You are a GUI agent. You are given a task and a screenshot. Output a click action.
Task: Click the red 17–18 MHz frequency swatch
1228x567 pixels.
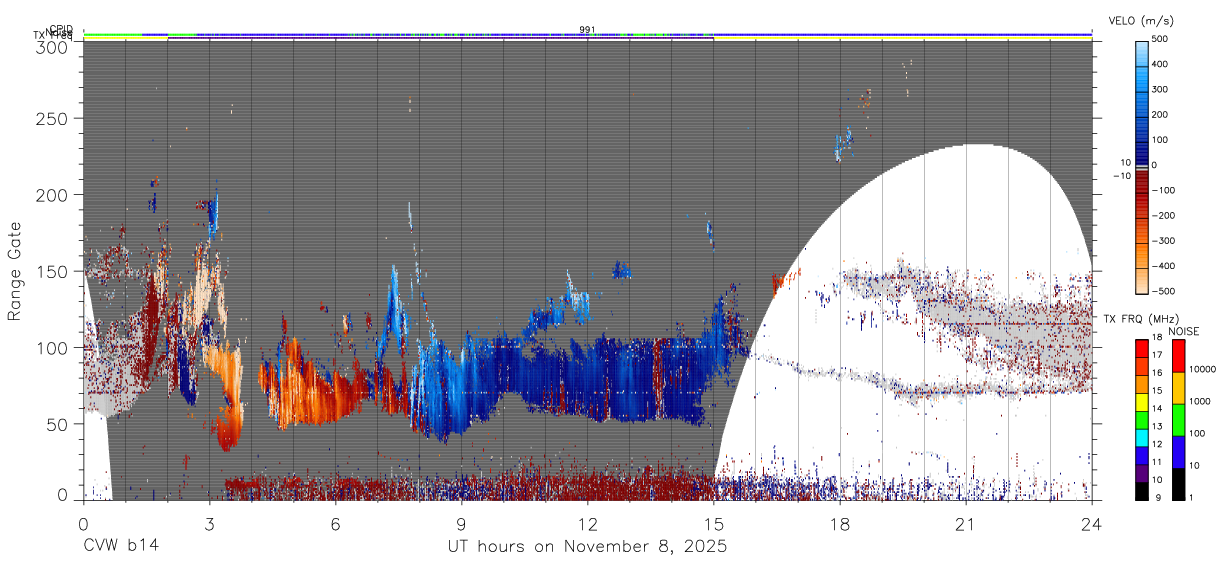point(1142,349)
